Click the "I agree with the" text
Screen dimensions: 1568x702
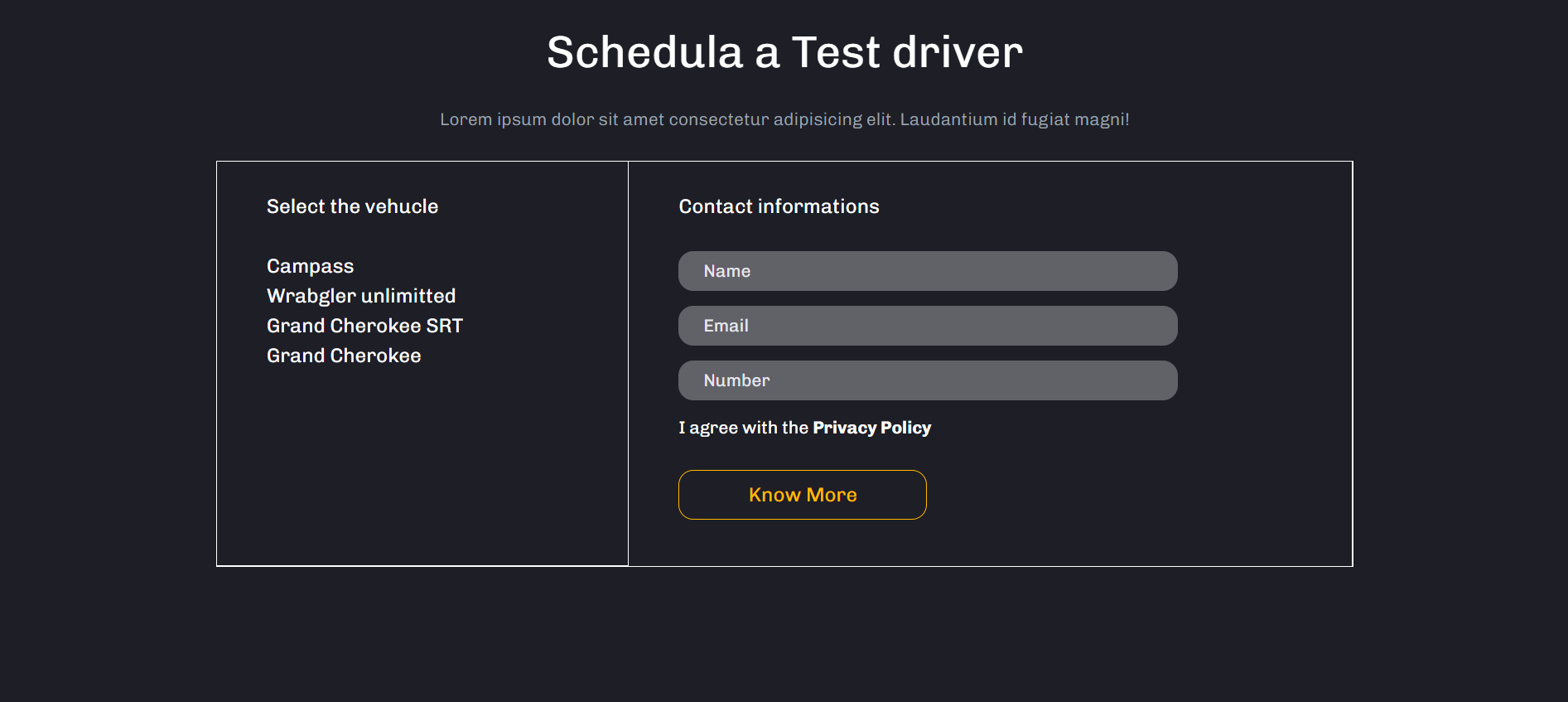point(743,428)
